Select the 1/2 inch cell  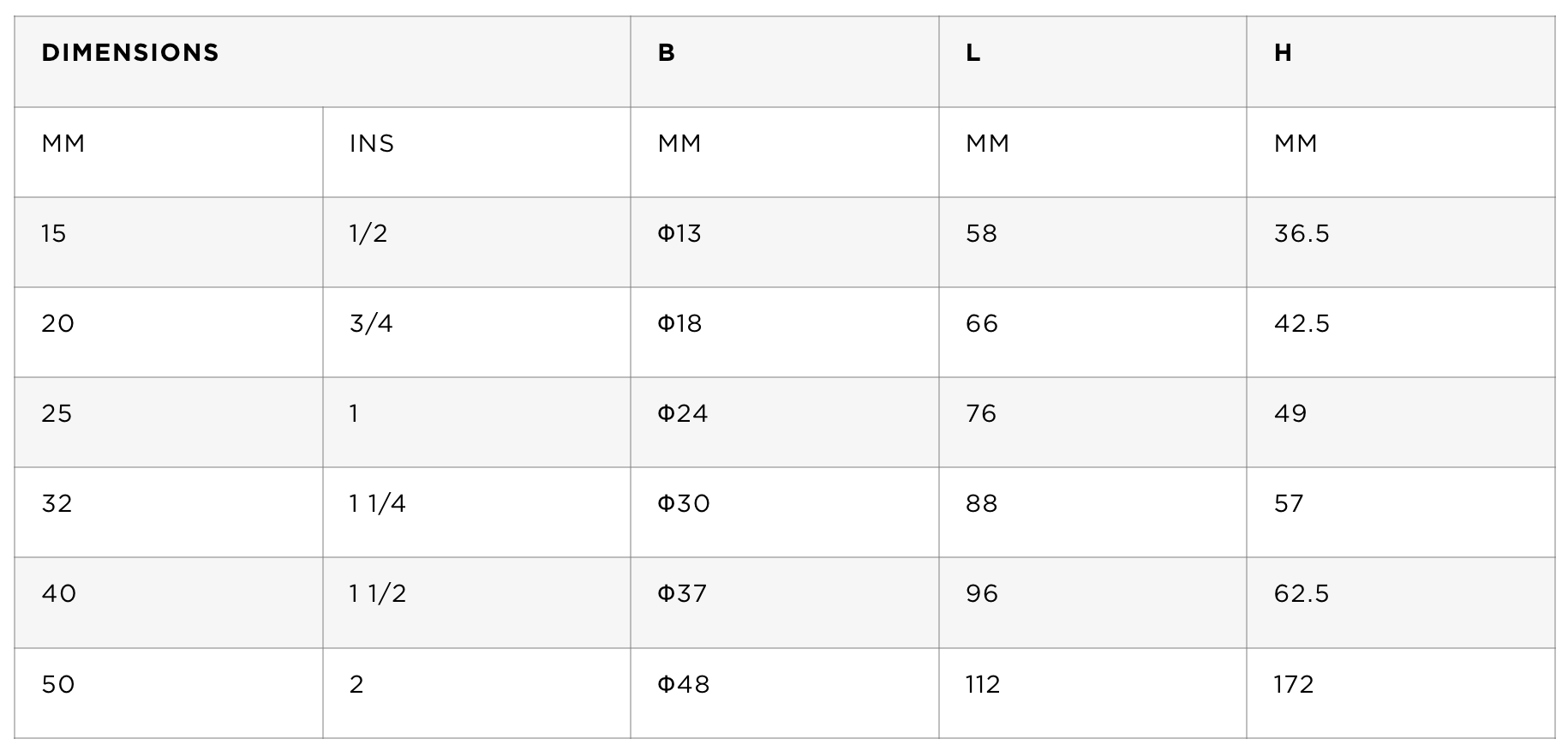click(x=476, y=242)
